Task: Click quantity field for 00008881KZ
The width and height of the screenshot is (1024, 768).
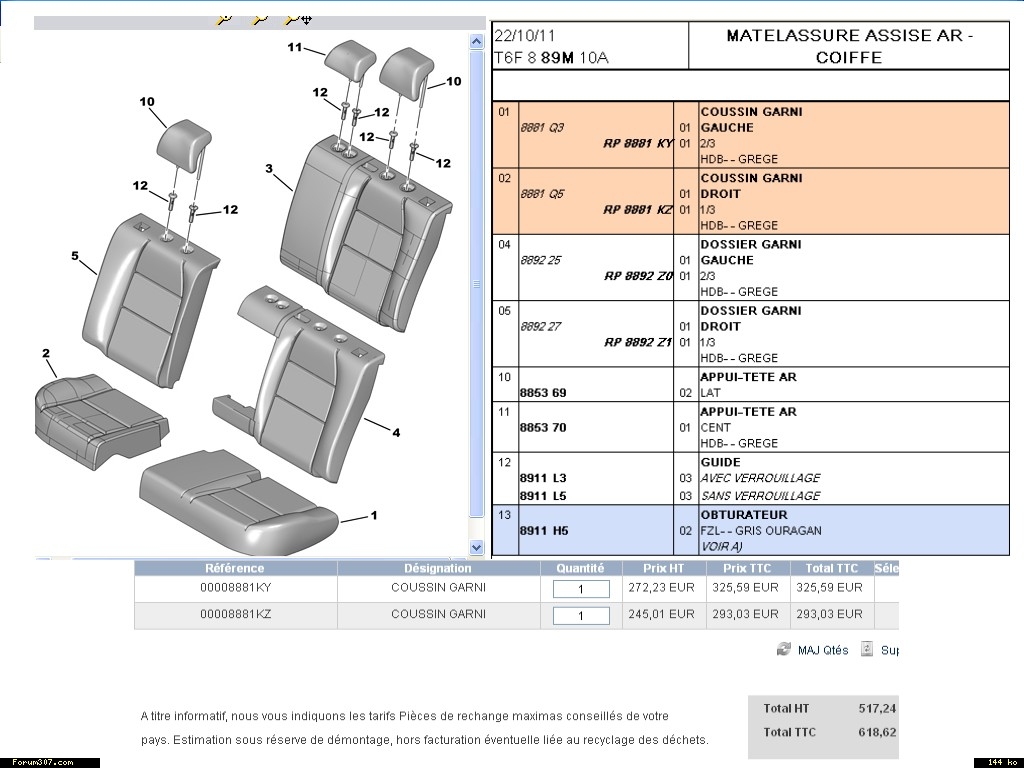Action: 580,616
